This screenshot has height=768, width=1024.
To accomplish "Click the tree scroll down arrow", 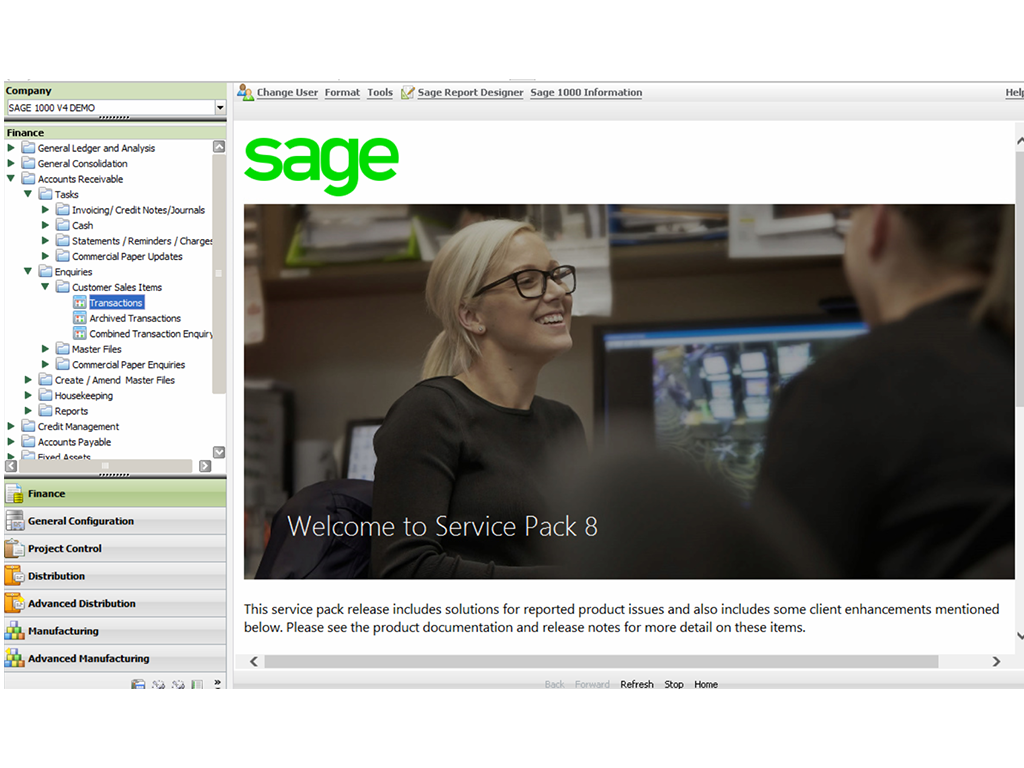I will coord(219,452).
